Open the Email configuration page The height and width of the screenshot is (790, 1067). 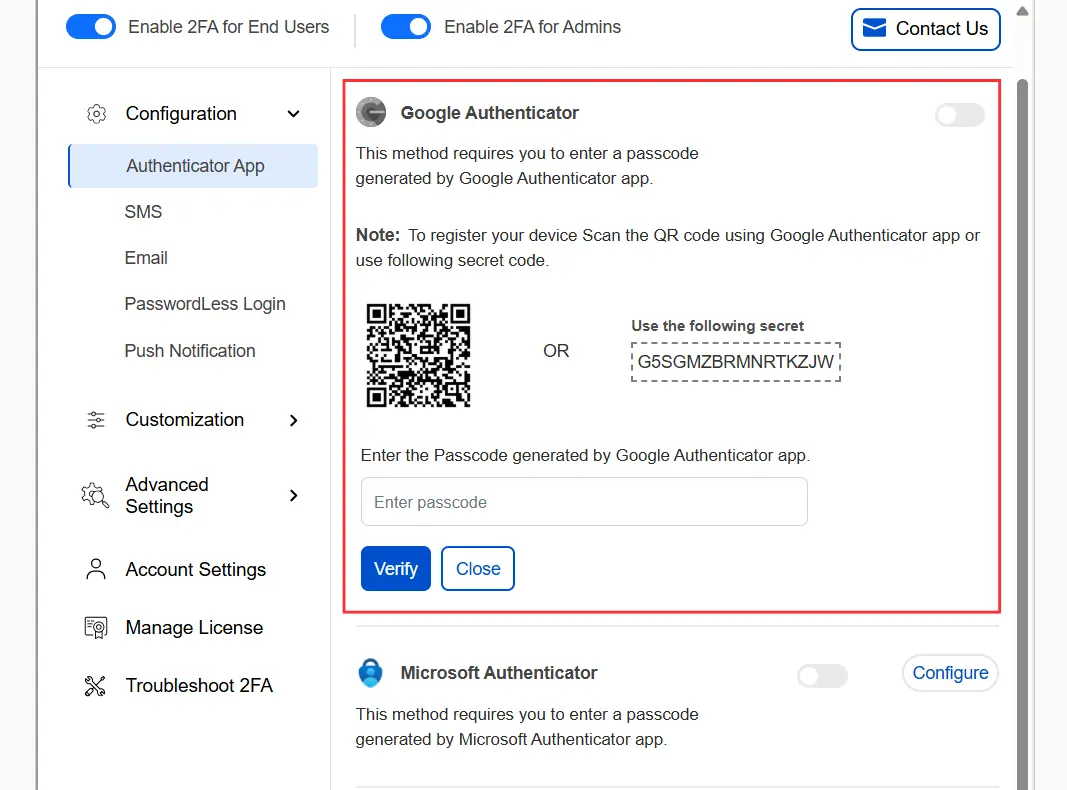[x=146, y=258]
